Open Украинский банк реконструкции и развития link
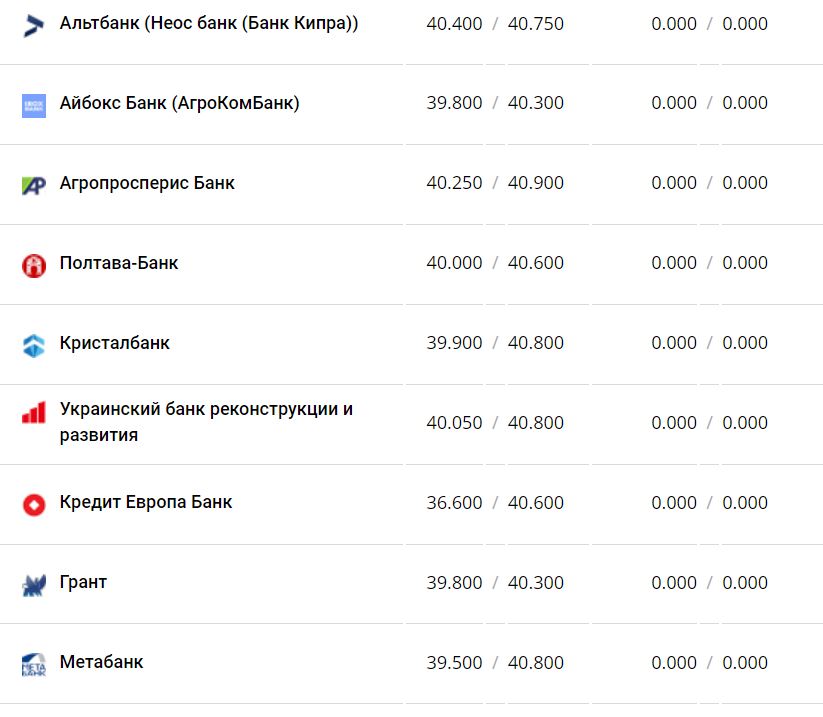The height and width of the screenshot is (717, 823). (206, 410)
